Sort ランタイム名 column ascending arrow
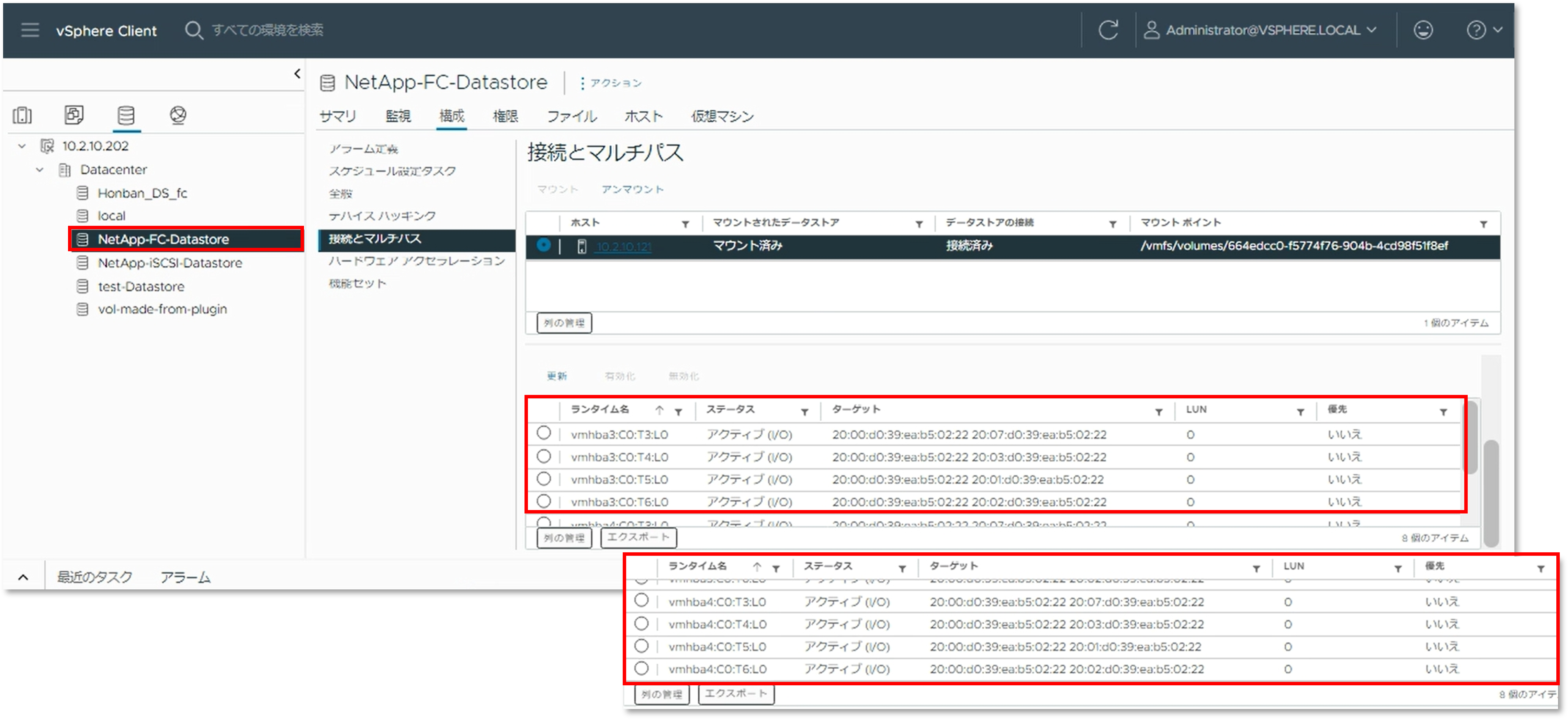 coord(659,410)
